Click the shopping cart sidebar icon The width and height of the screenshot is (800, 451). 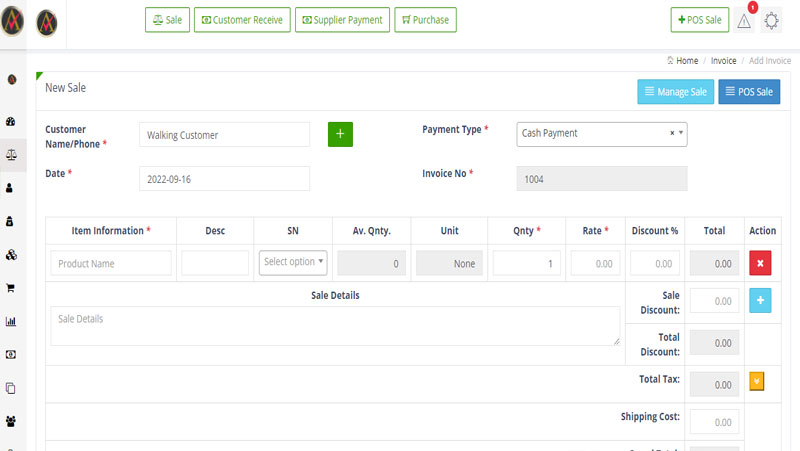click(x=11, y=288)
